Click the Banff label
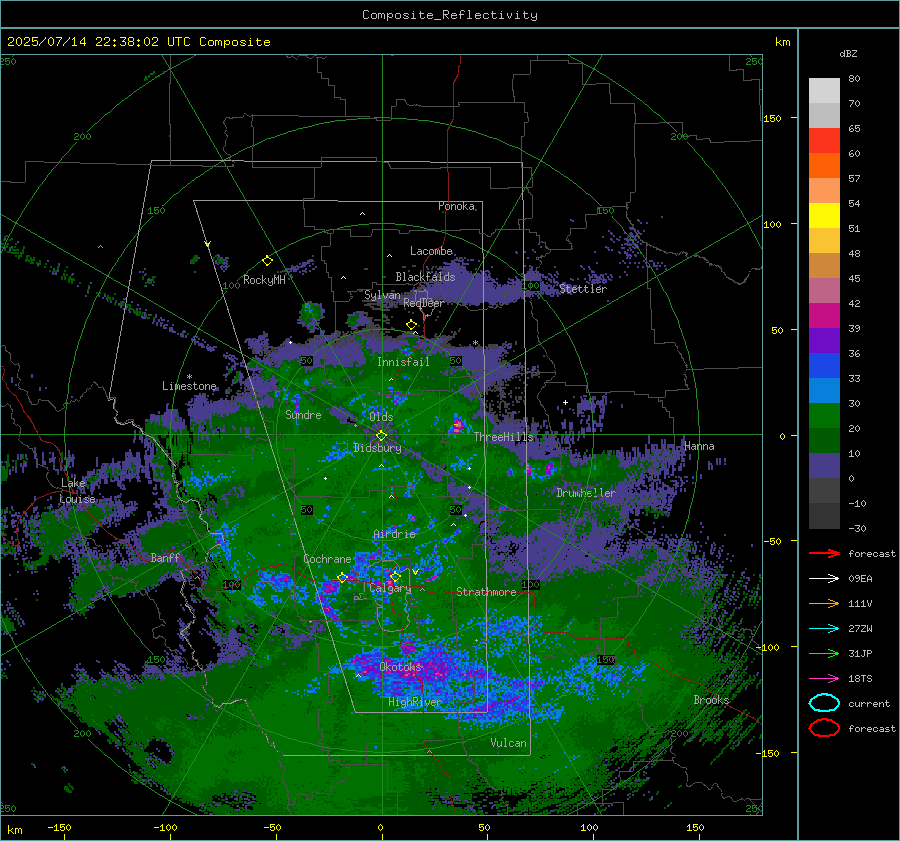This screenshot has width=900, height=841. [x=165, y=557]
